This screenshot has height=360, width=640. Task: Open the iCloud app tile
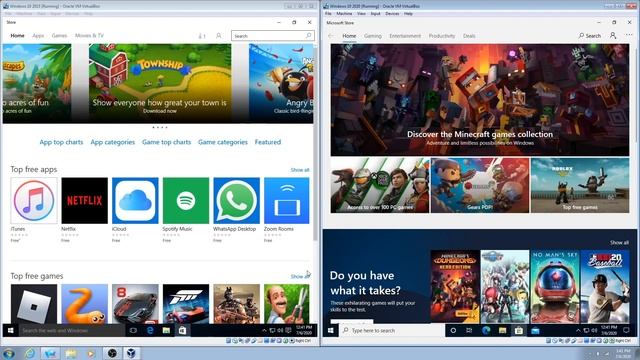coord(135,200)
